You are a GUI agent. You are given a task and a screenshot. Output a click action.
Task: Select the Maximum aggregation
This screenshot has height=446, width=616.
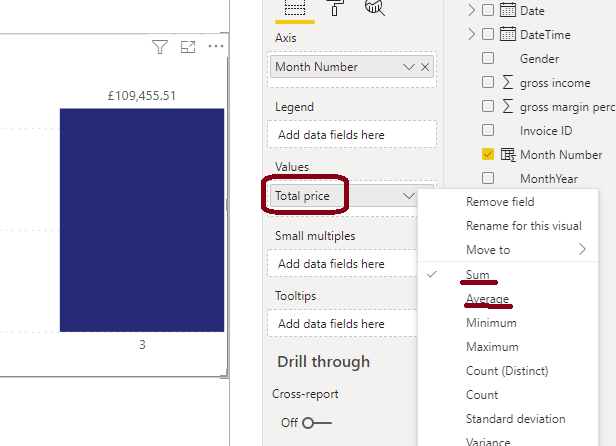coord(492,347)
